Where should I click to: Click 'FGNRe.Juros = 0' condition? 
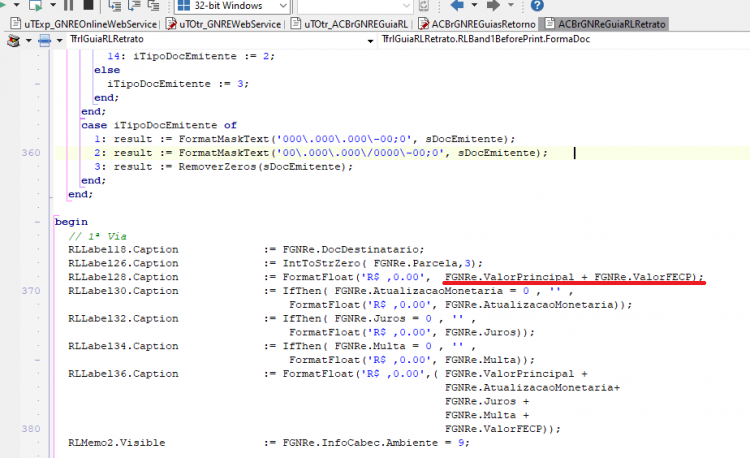coord(383,319)
